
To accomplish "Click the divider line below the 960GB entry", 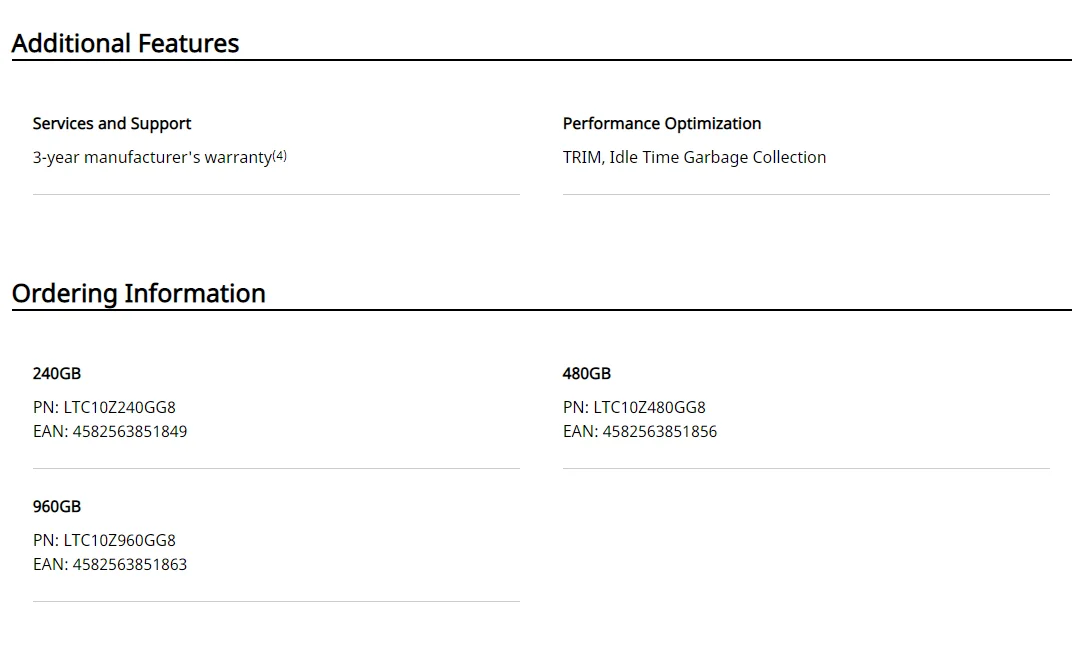I will point(276,601).
